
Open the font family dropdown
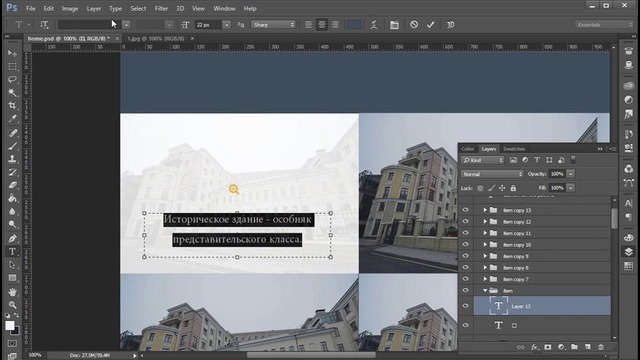point(127,25)
